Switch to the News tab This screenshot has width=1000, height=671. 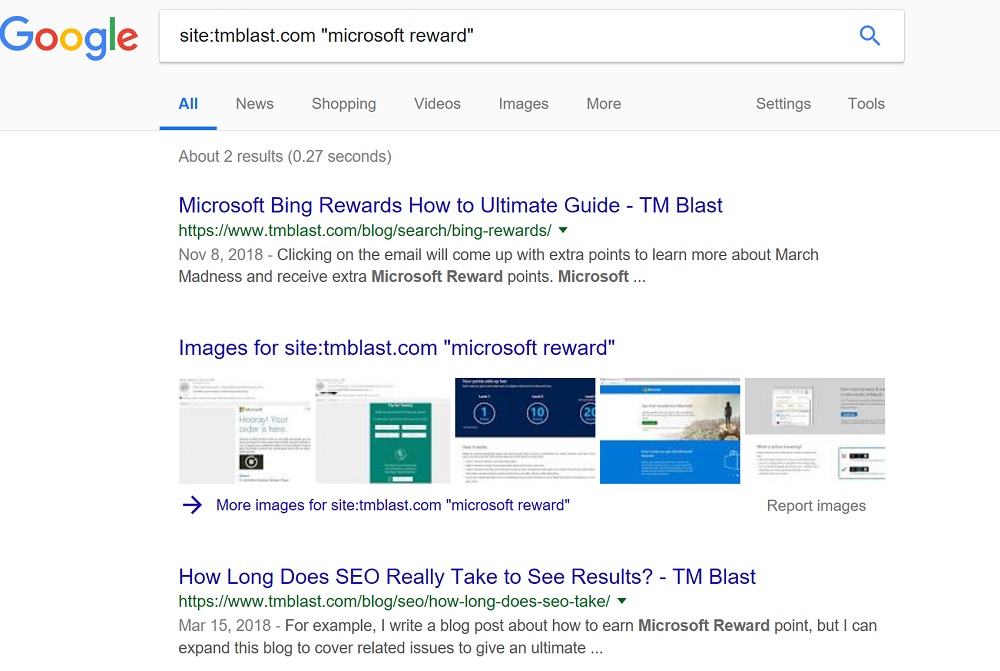pos(254,104)
